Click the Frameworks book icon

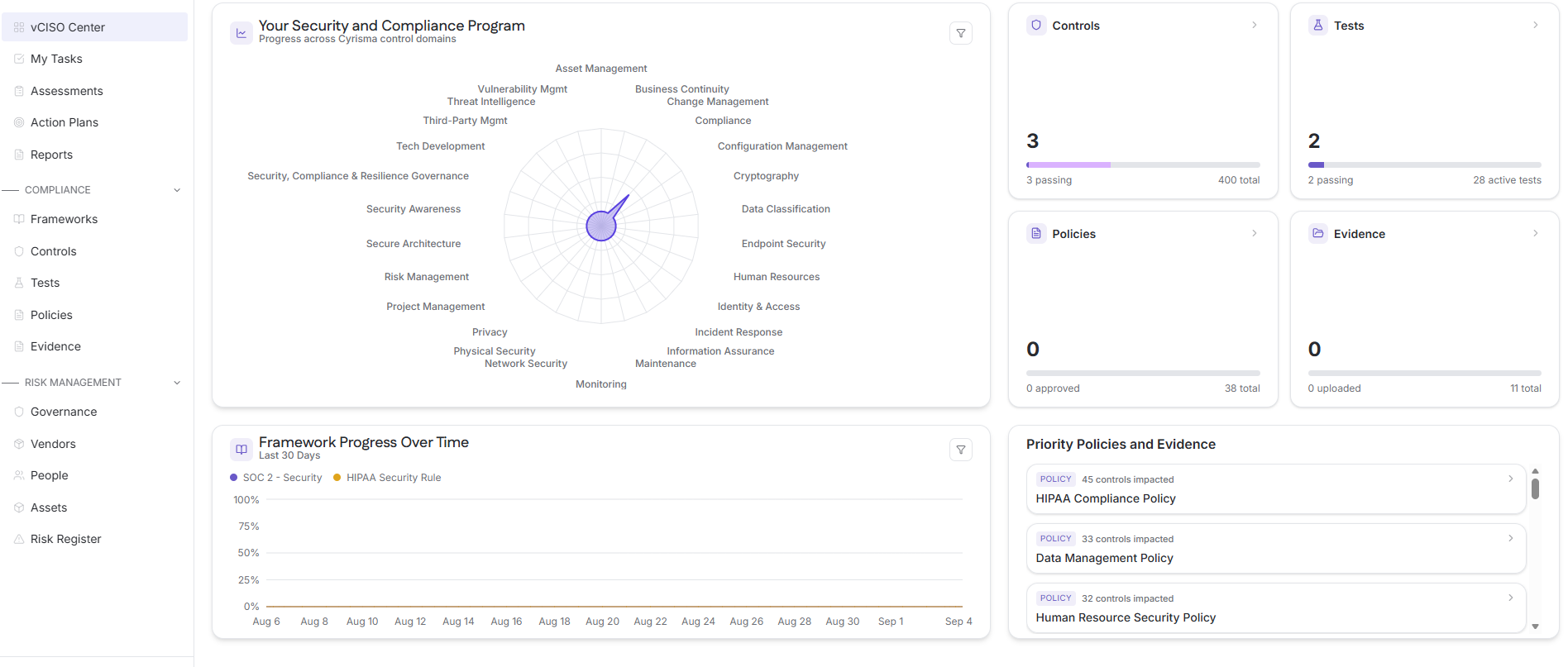click(19, 219)
